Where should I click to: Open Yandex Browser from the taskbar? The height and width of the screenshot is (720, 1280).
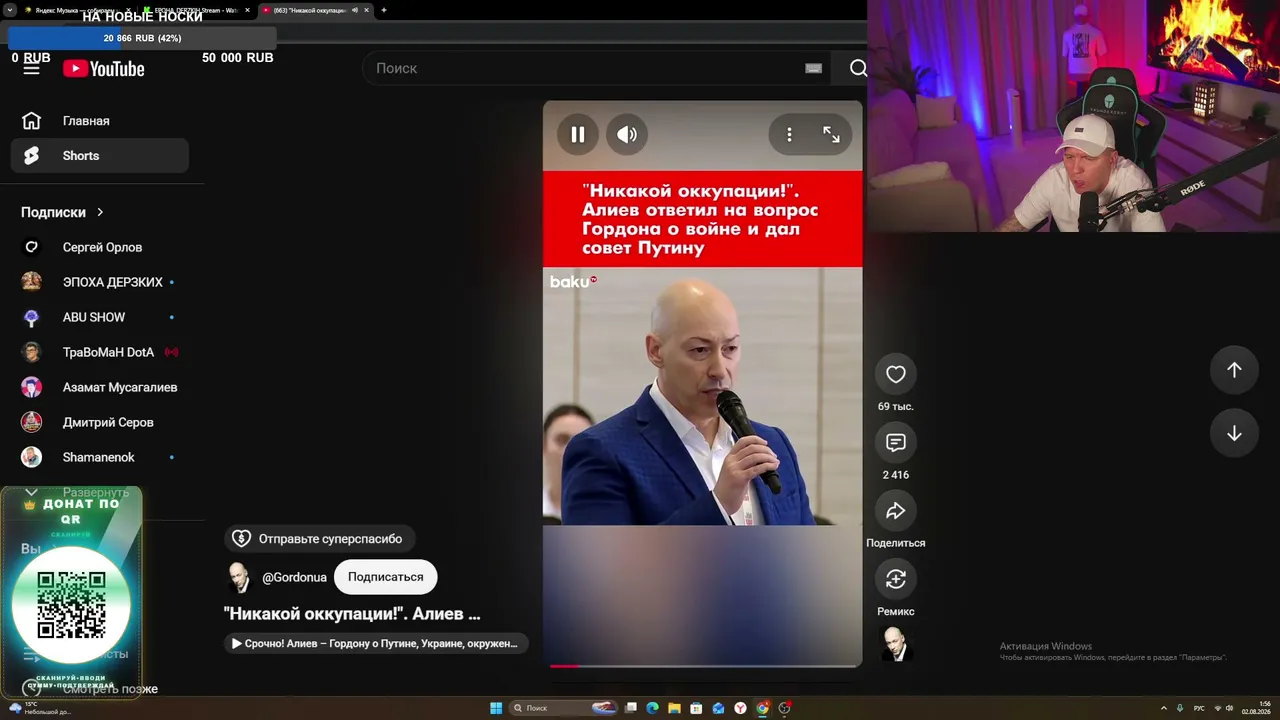740,708
